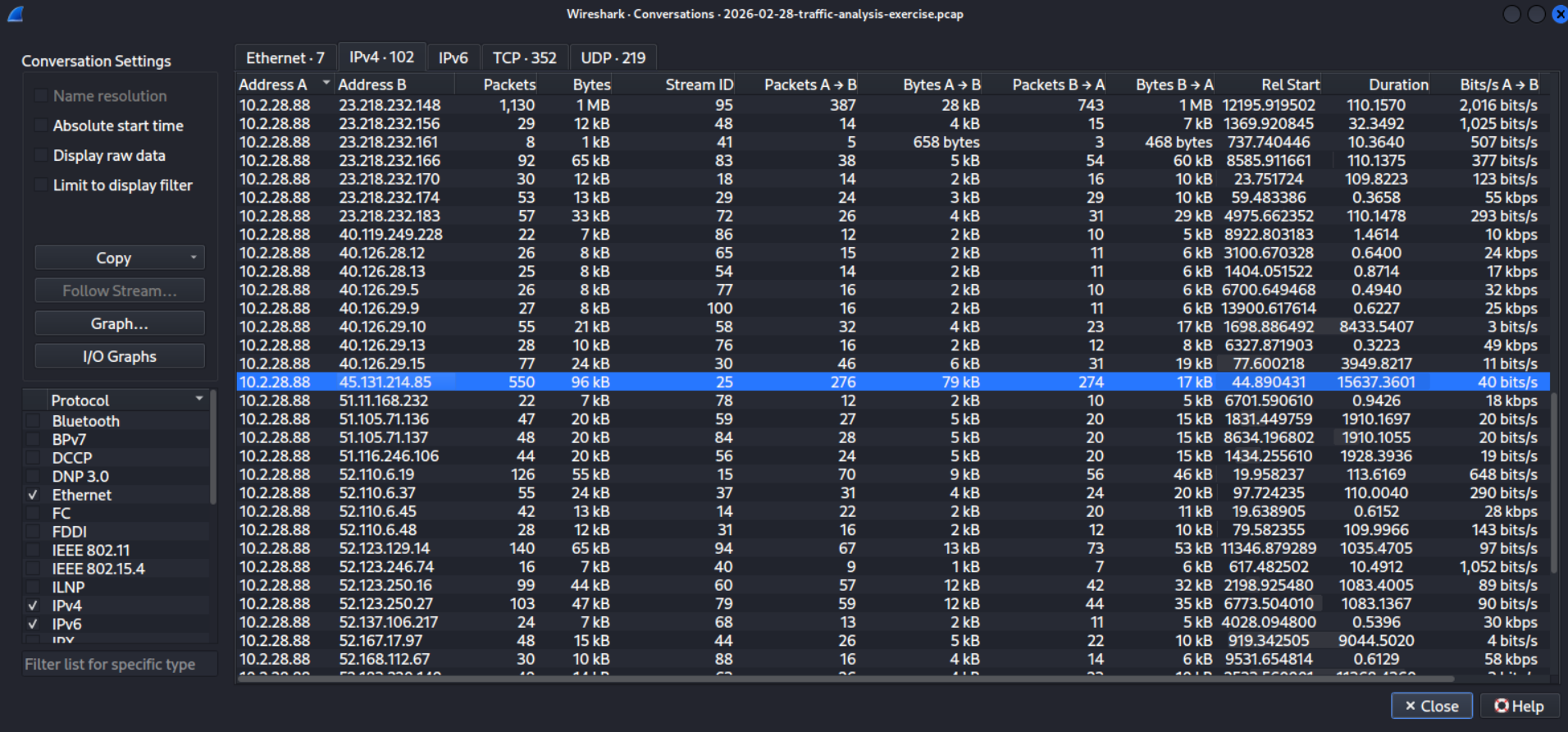
Task: Check the IEEE 802.15.4 protocol box
Action: coord(33,569)
